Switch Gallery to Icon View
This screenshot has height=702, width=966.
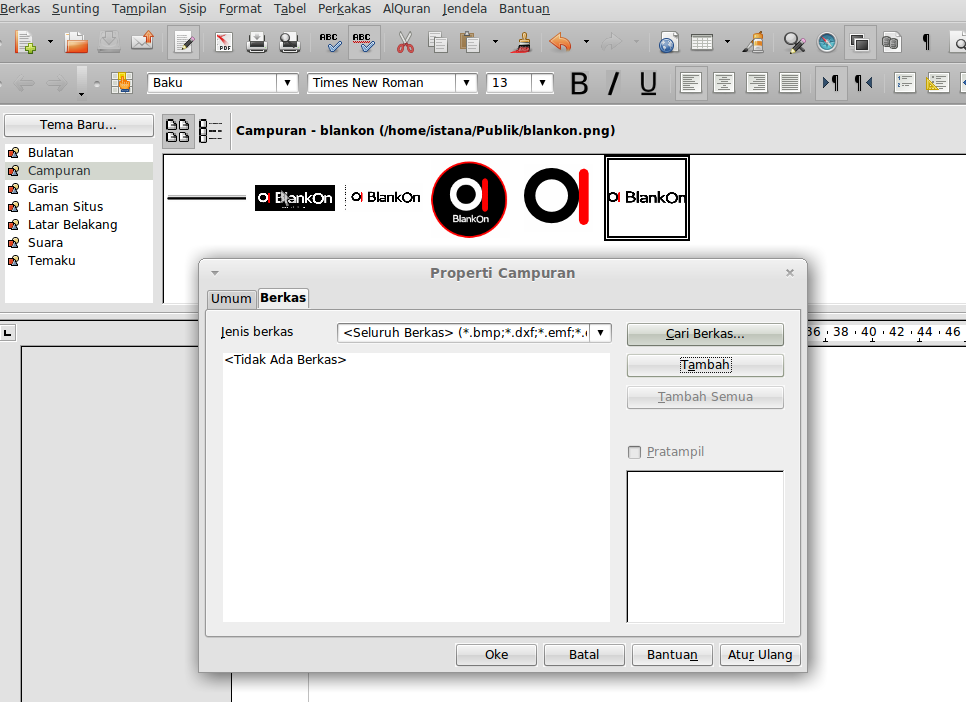(178, 131)
